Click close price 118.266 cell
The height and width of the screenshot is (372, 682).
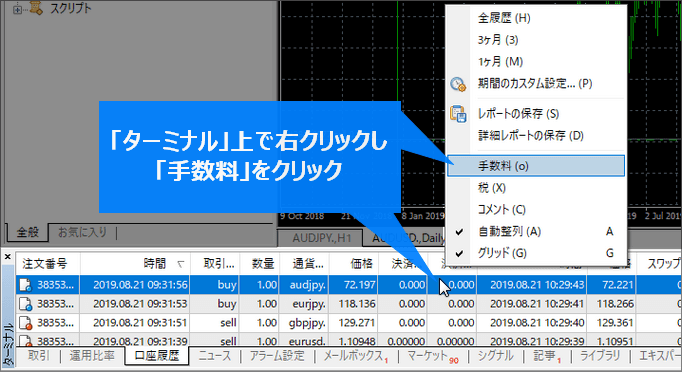click(615, 304)
